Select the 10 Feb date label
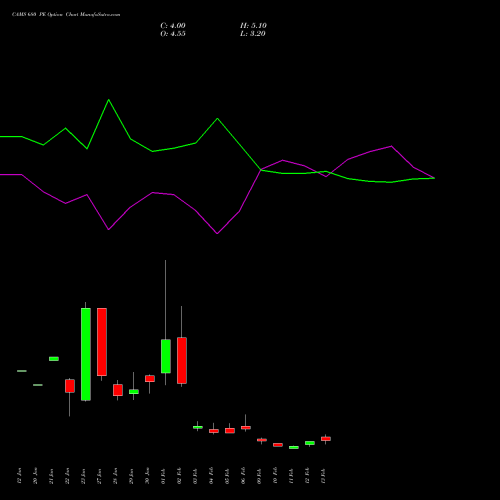 pos(275,476)
